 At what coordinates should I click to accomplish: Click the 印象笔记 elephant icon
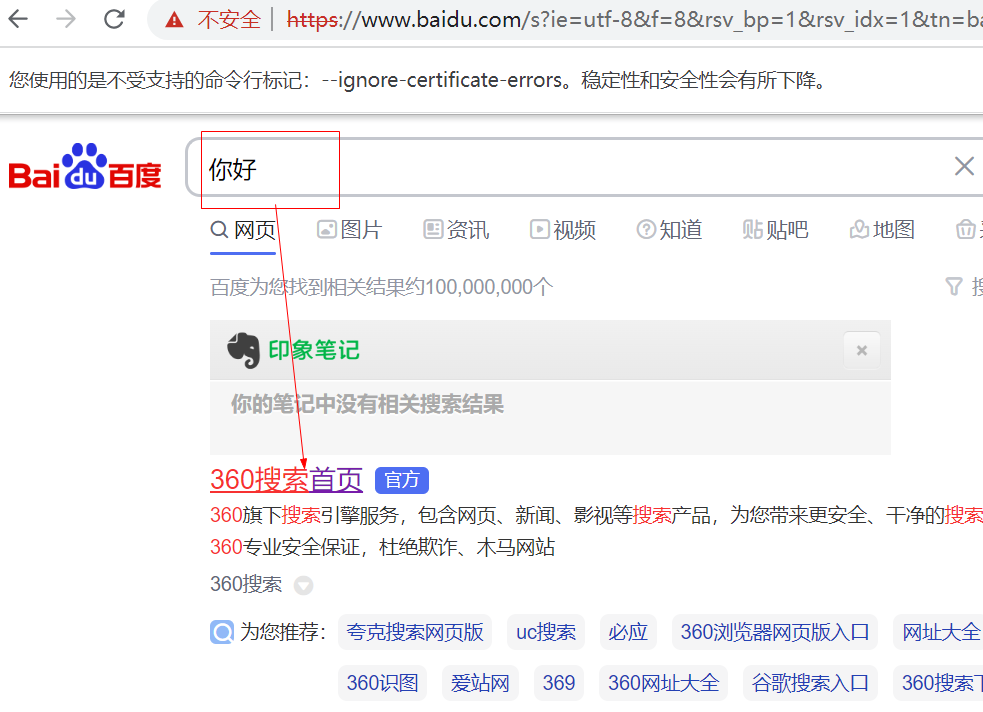243,350
